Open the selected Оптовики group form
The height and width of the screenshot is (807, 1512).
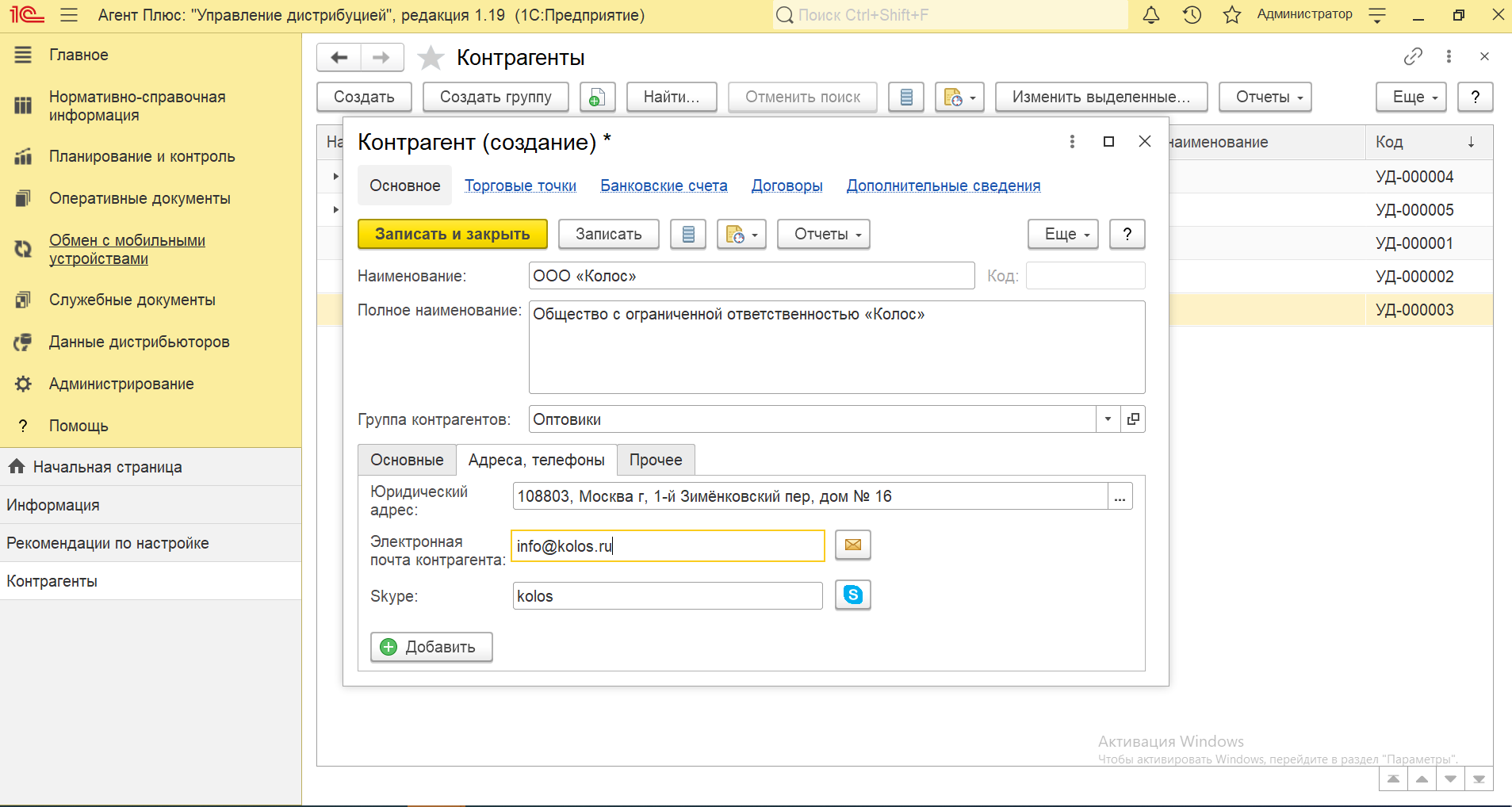pos(1133,419)
